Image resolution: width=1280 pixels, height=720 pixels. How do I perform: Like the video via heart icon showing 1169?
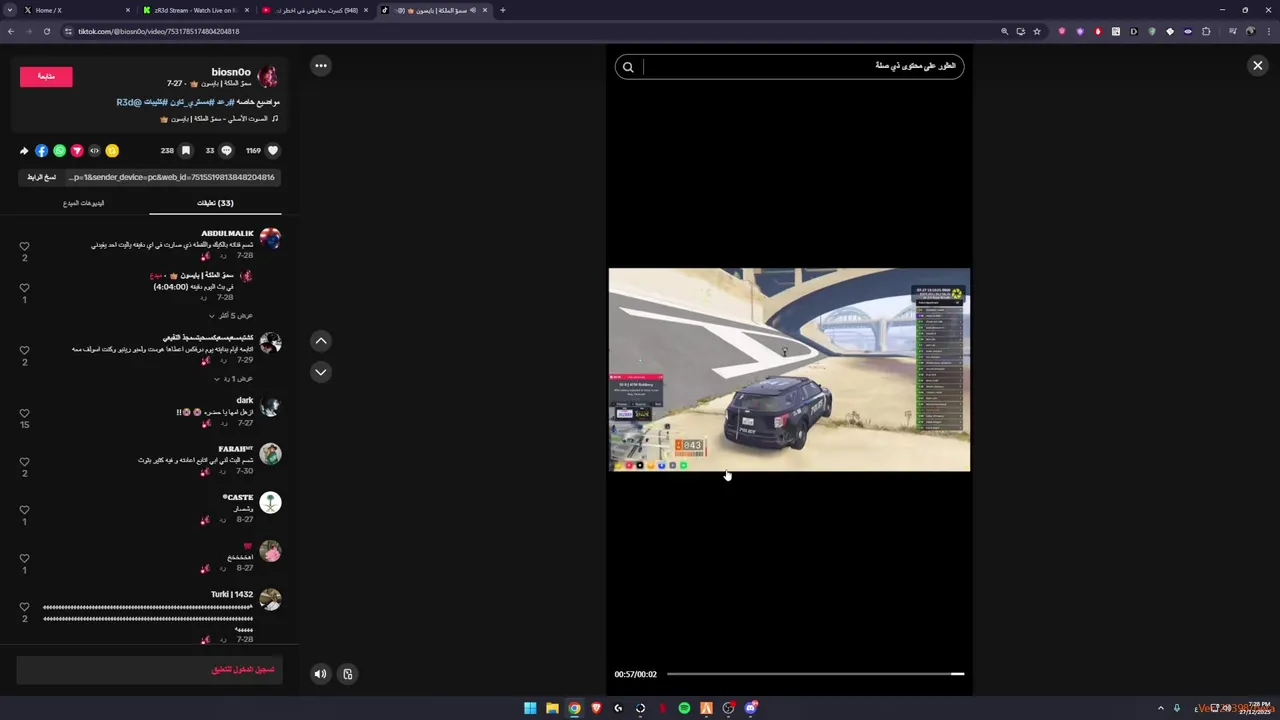click(272, 151)
